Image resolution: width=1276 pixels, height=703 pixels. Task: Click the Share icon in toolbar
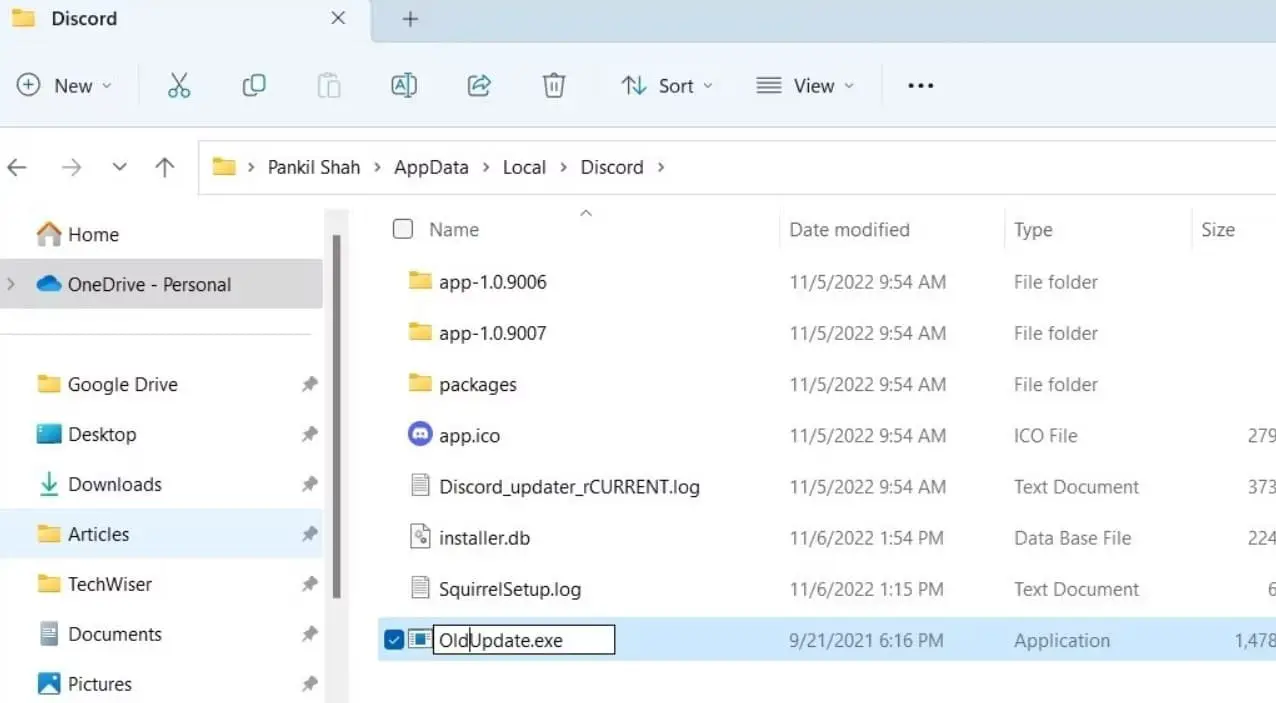pos(479,86)
